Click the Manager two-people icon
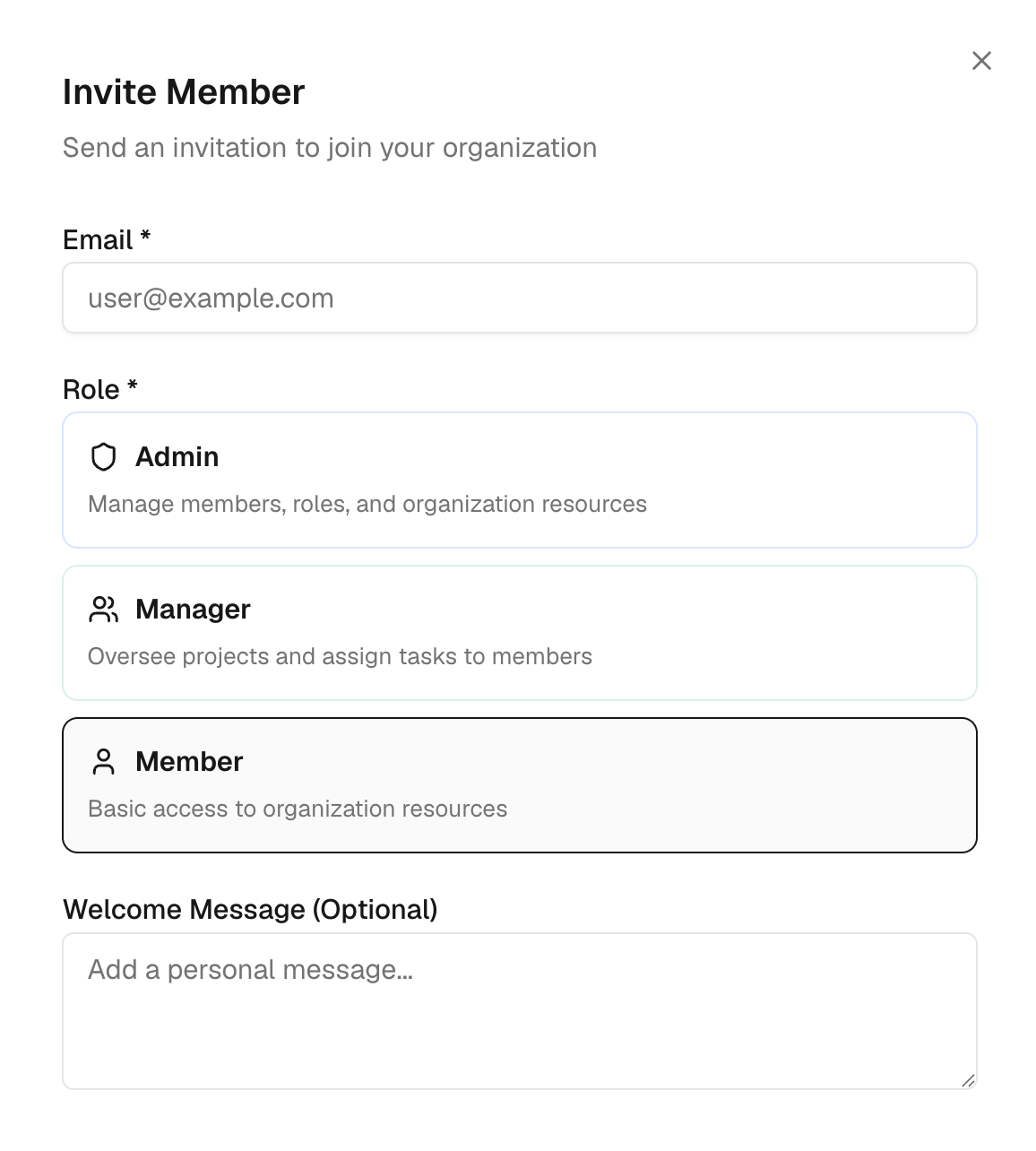 point(104,610)
